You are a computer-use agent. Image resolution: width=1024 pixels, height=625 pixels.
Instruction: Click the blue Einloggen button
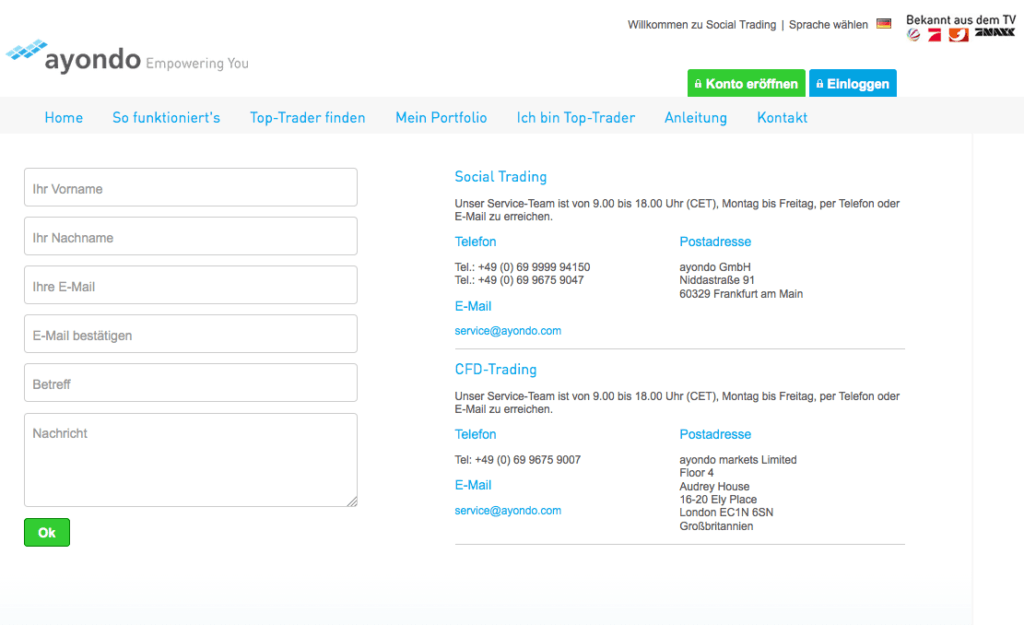coord(852,84)
